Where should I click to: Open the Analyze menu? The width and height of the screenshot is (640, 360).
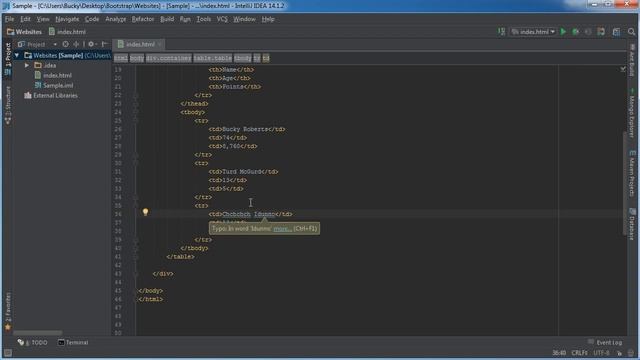click(x=116, y=19)
